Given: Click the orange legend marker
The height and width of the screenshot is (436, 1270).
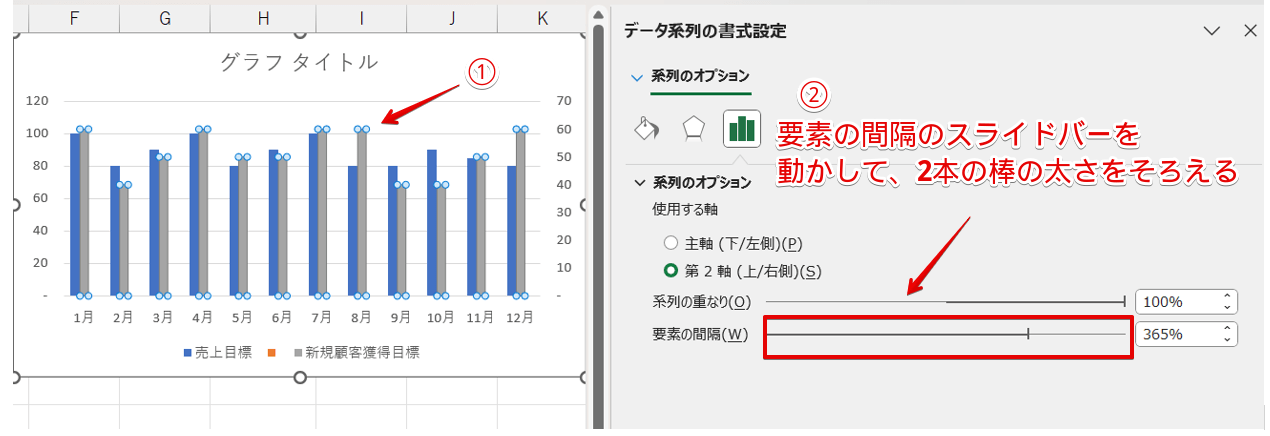Looking at the screenshot, I should click(x=270, y=352).
